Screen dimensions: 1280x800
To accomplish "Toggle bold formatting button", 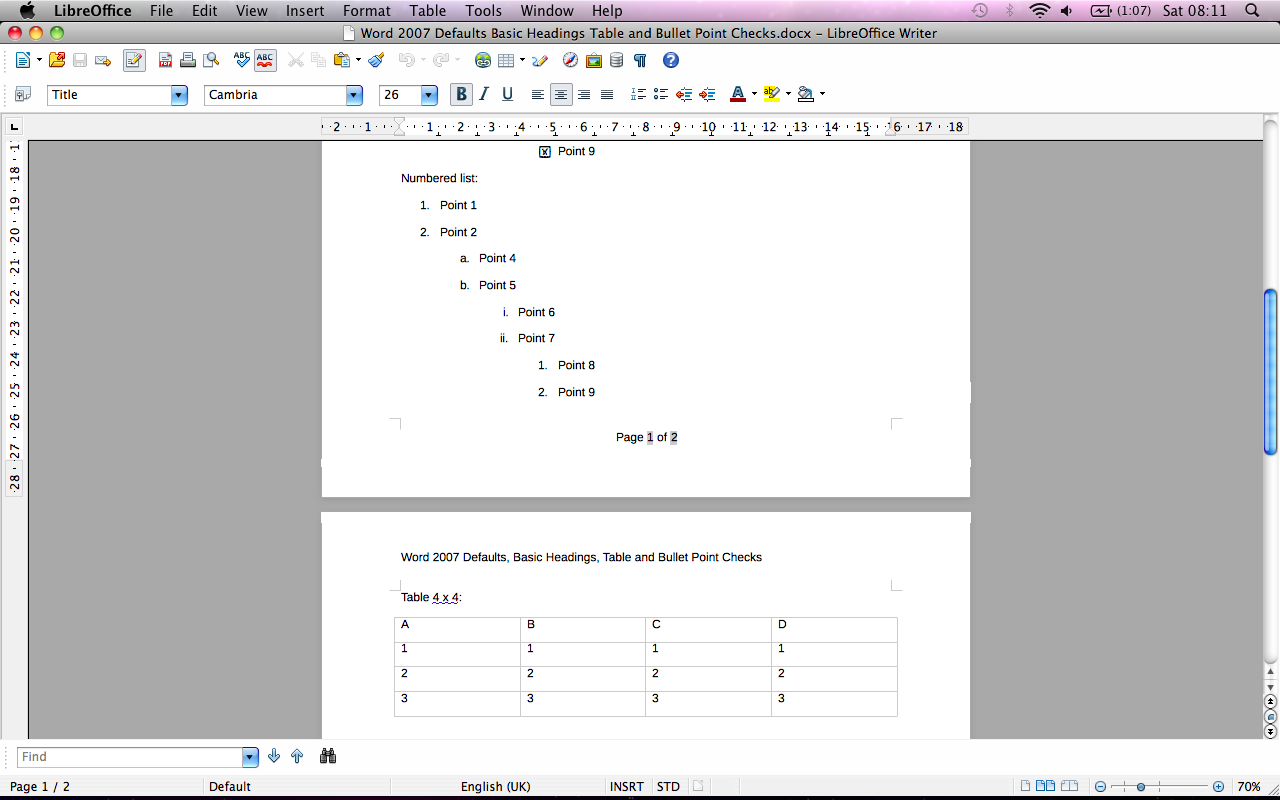I will coord(461,95).
